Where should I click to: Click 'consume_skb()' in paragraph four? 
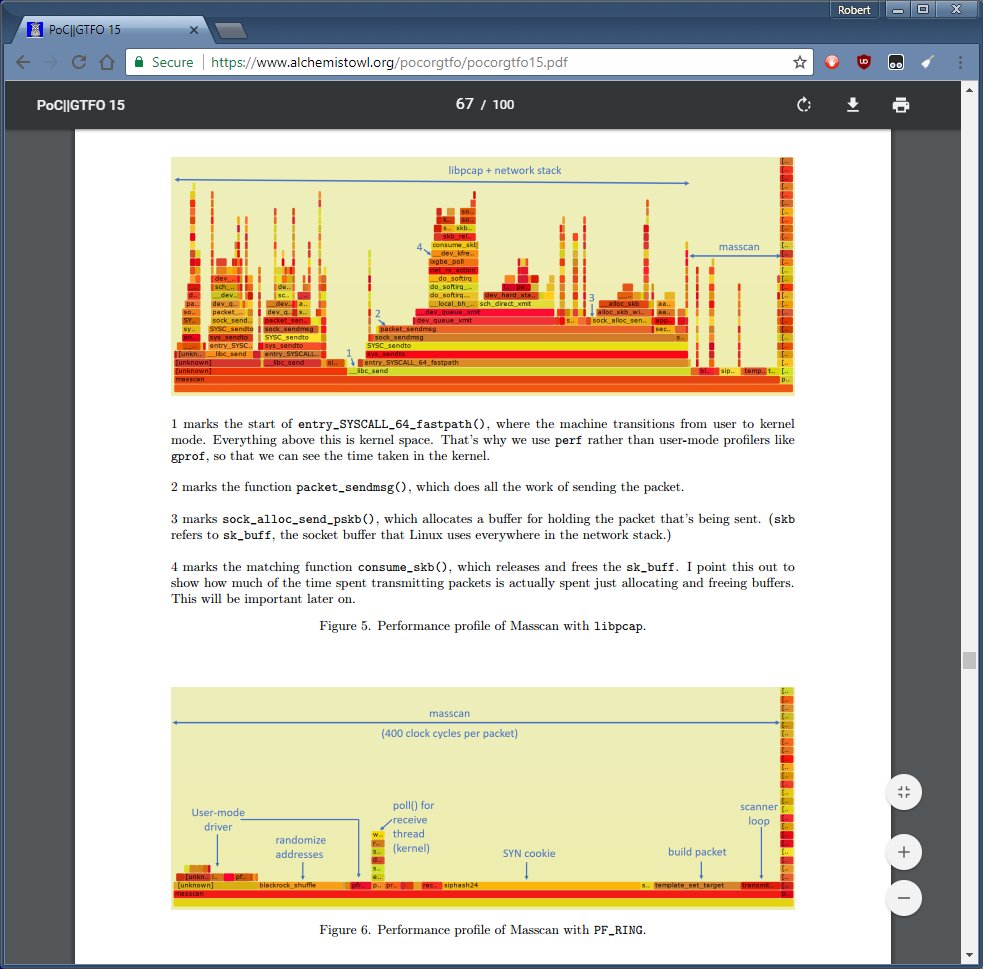click(x=404, y=567)
